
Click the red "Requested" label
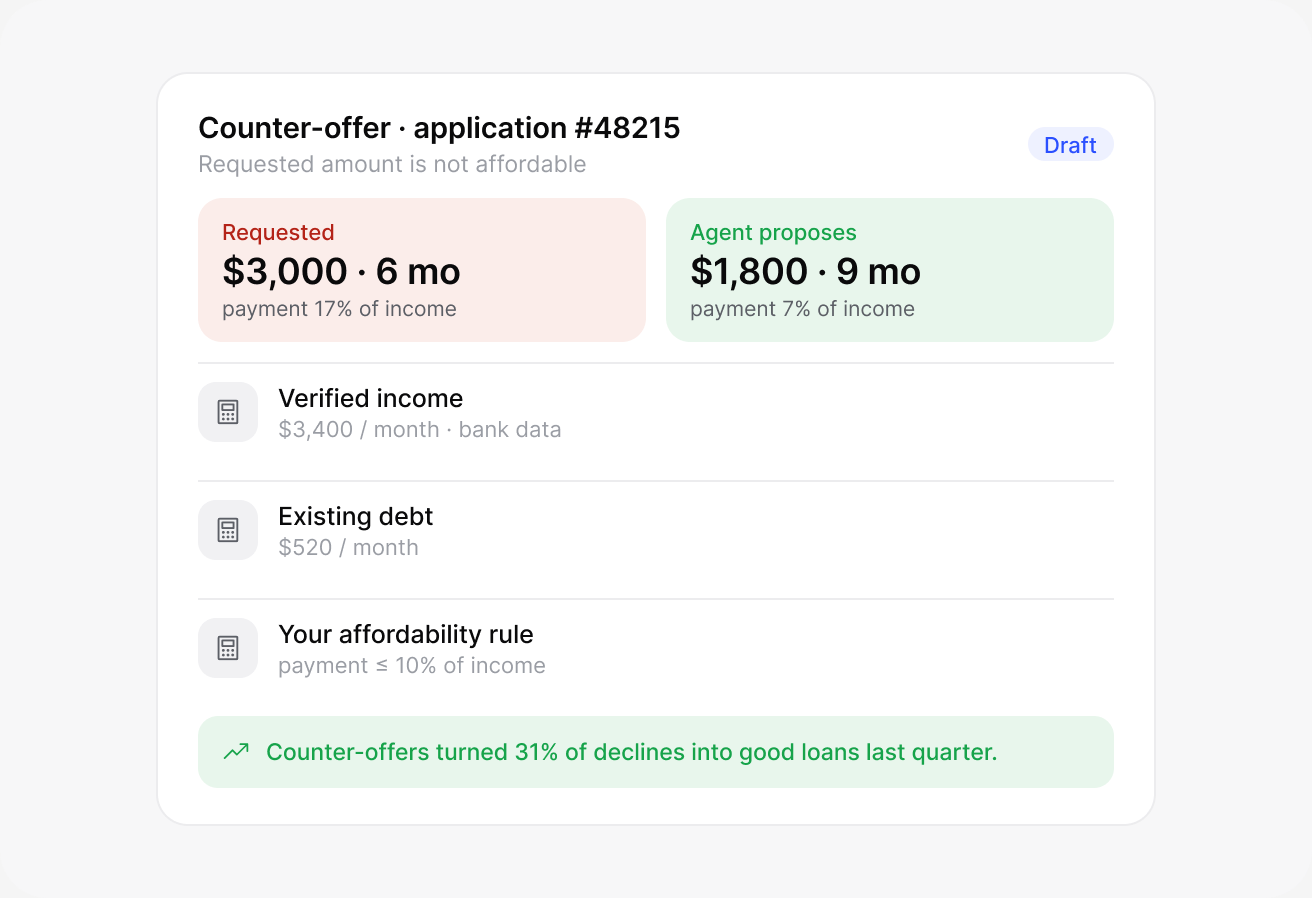click(x=278, y=233)
